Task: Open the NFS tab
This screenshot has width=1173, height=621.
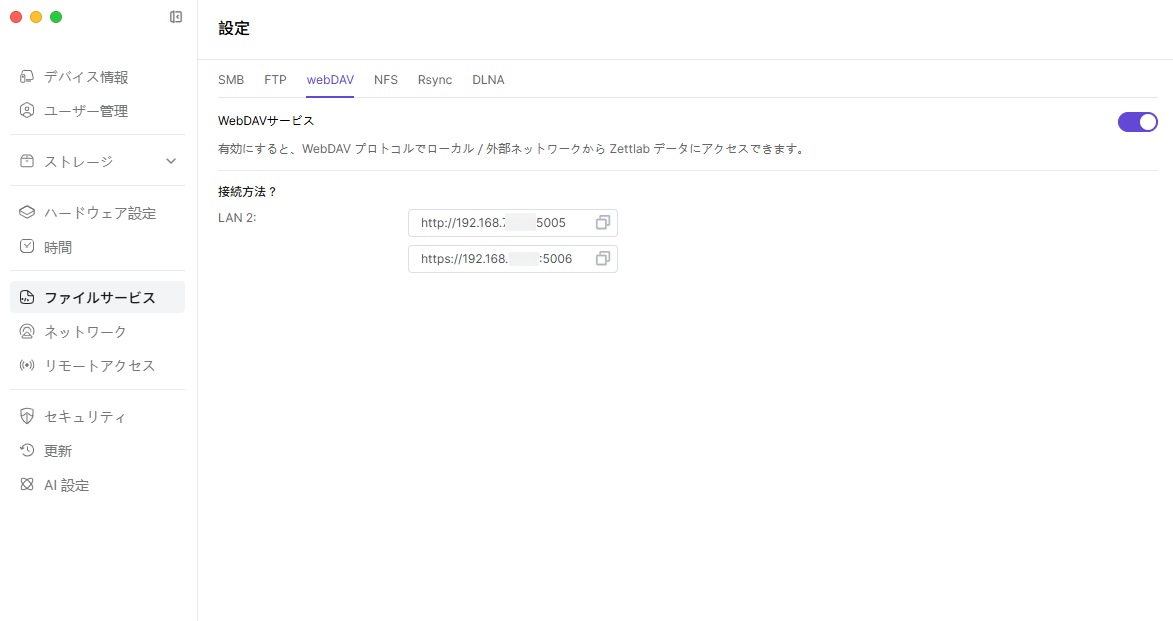Action: (386, 80)
